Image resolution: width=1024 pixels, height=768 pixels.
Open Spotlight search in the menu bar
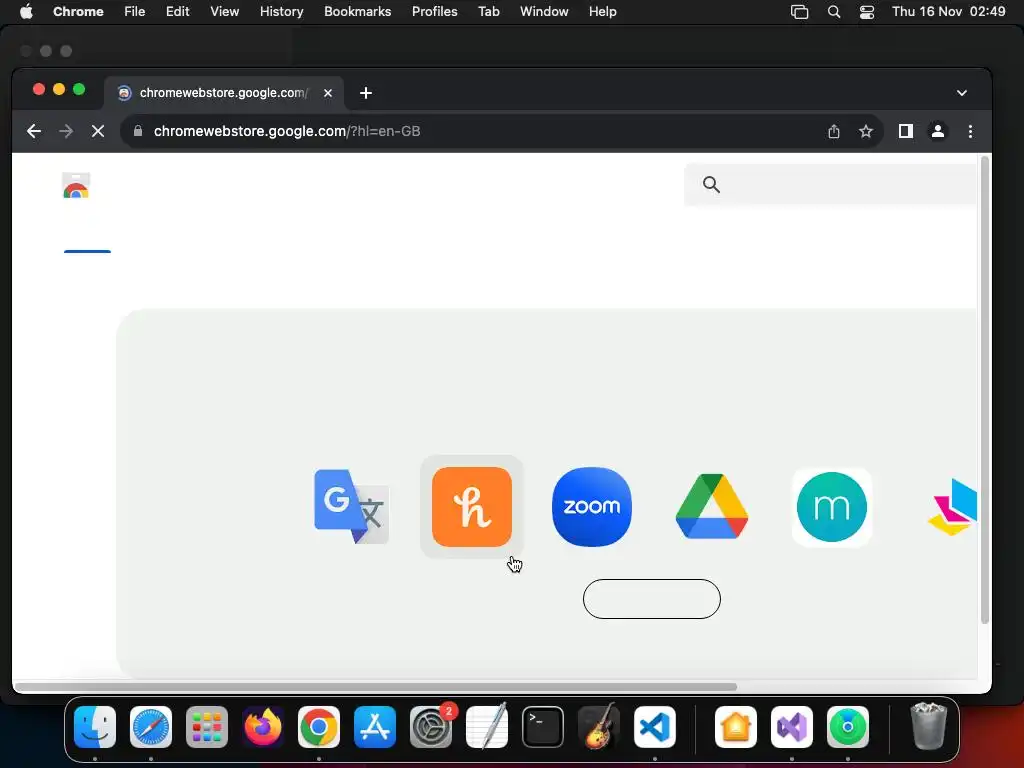(834, 12)
